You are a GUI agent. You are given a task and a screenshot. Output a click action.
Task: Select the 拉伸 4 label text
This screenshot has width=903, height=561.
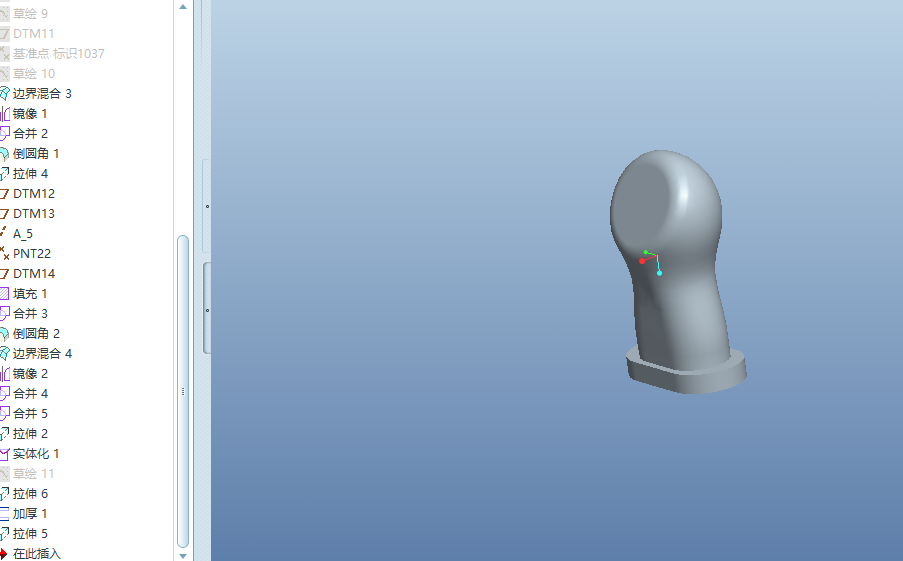coord(31,173)
